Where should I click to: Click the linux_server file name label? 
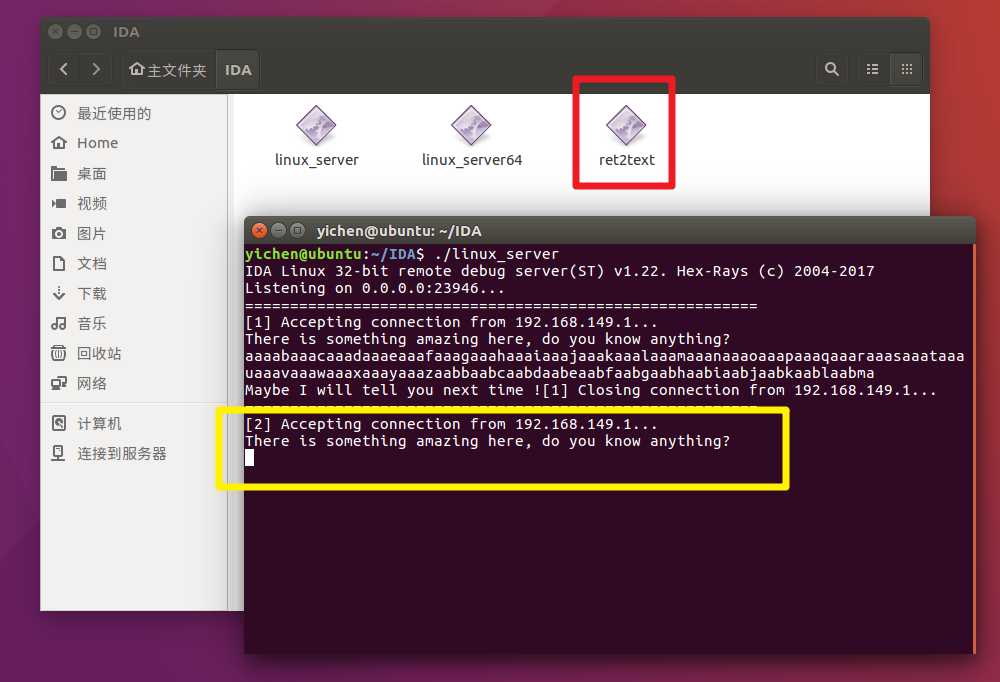316,160
